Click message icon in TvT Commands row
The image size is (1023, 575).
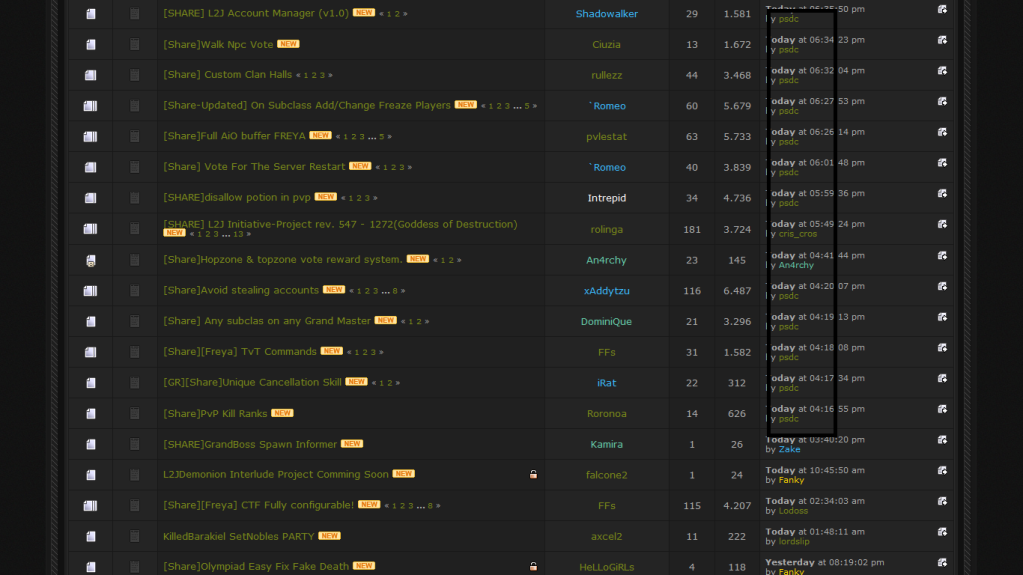pyautogui.click(x=134, y=352)
